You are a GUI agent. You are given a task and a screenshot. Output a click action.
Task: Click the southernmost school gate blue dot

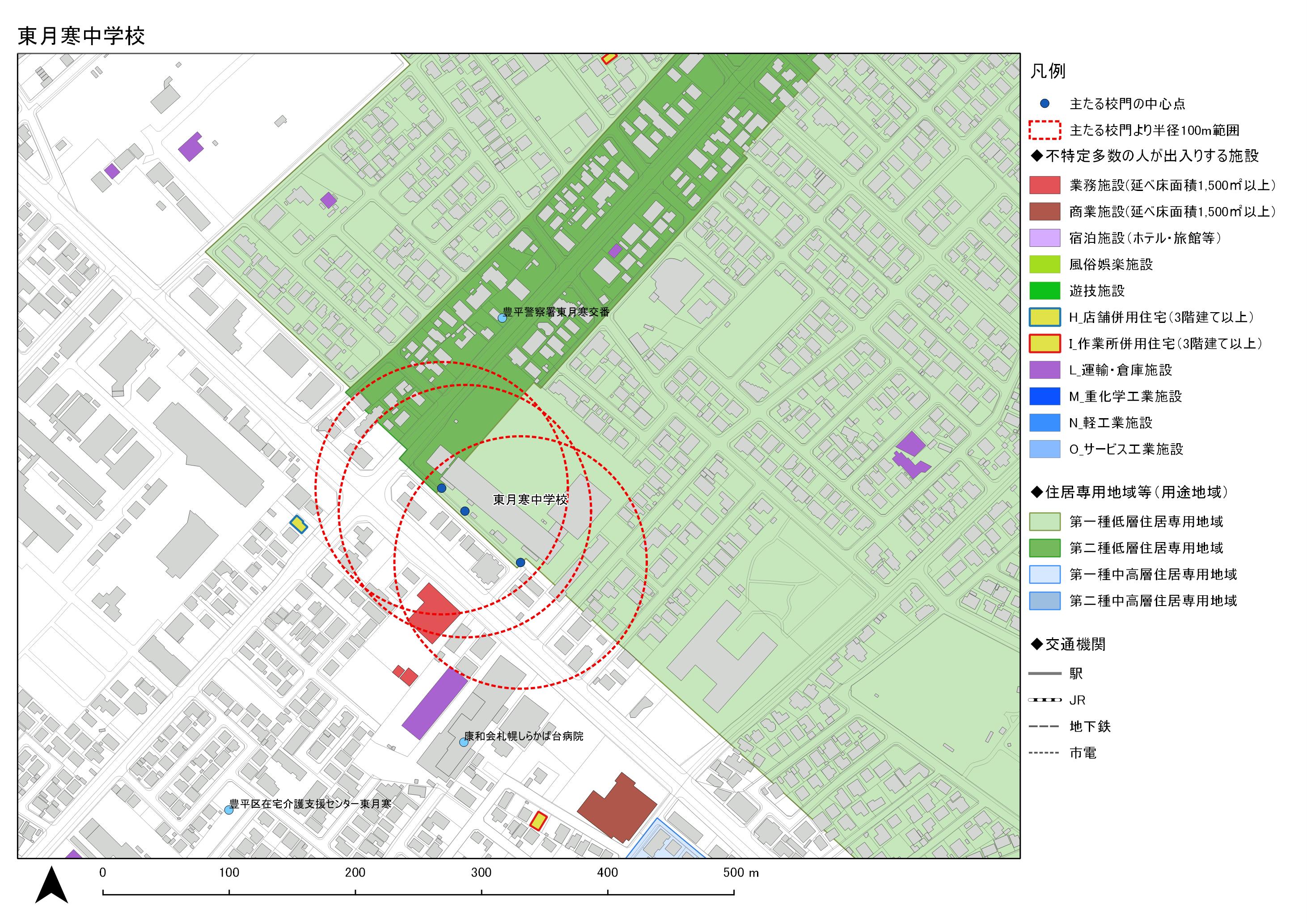(520, 563)
